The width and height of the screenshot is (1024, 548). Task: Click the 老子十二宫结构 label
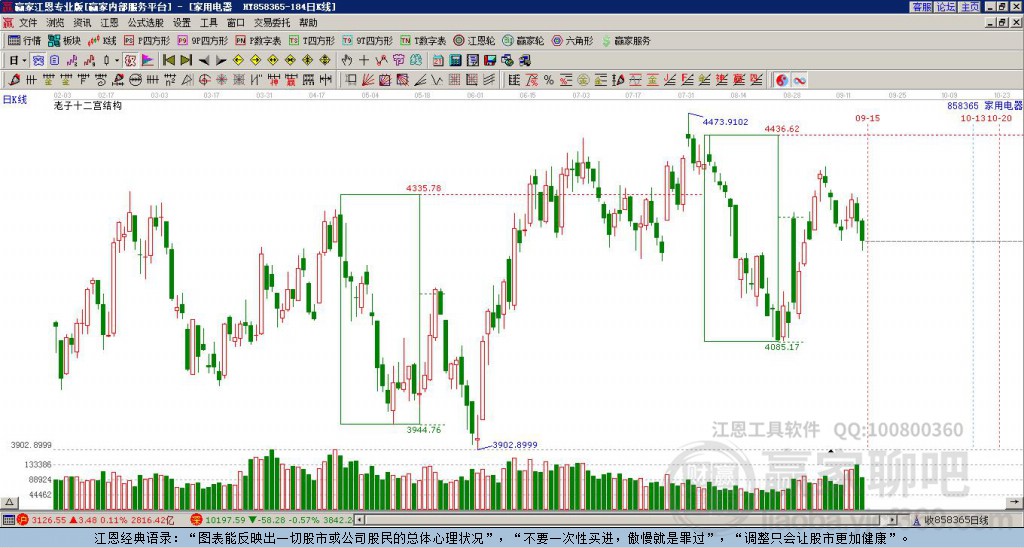pyautogui.click(x=88, y=105)
